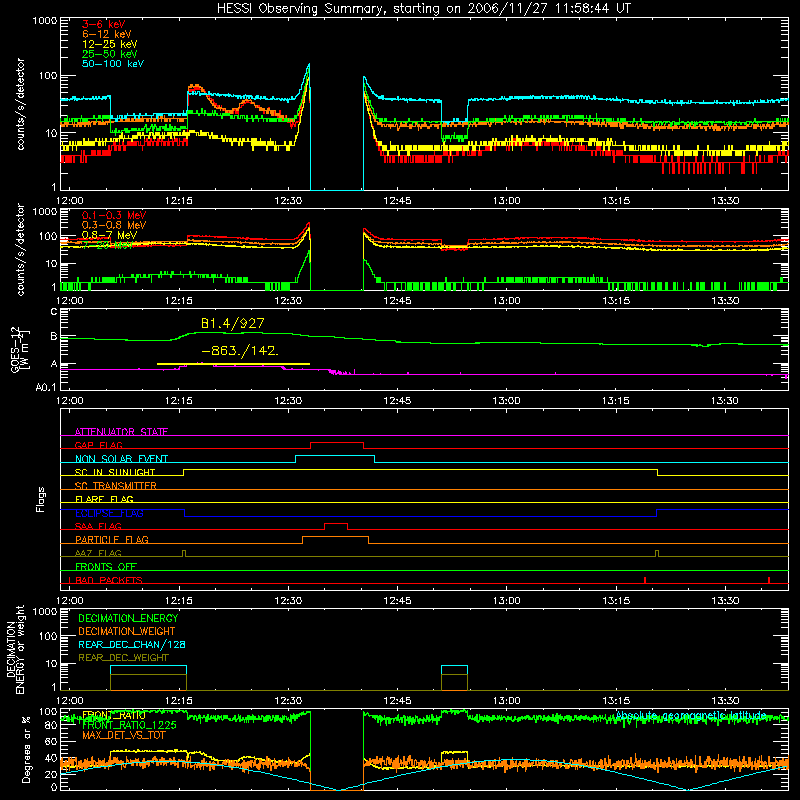
Task: Select the PARTICLE_FLAG label
Action: (x=112, y=539)
